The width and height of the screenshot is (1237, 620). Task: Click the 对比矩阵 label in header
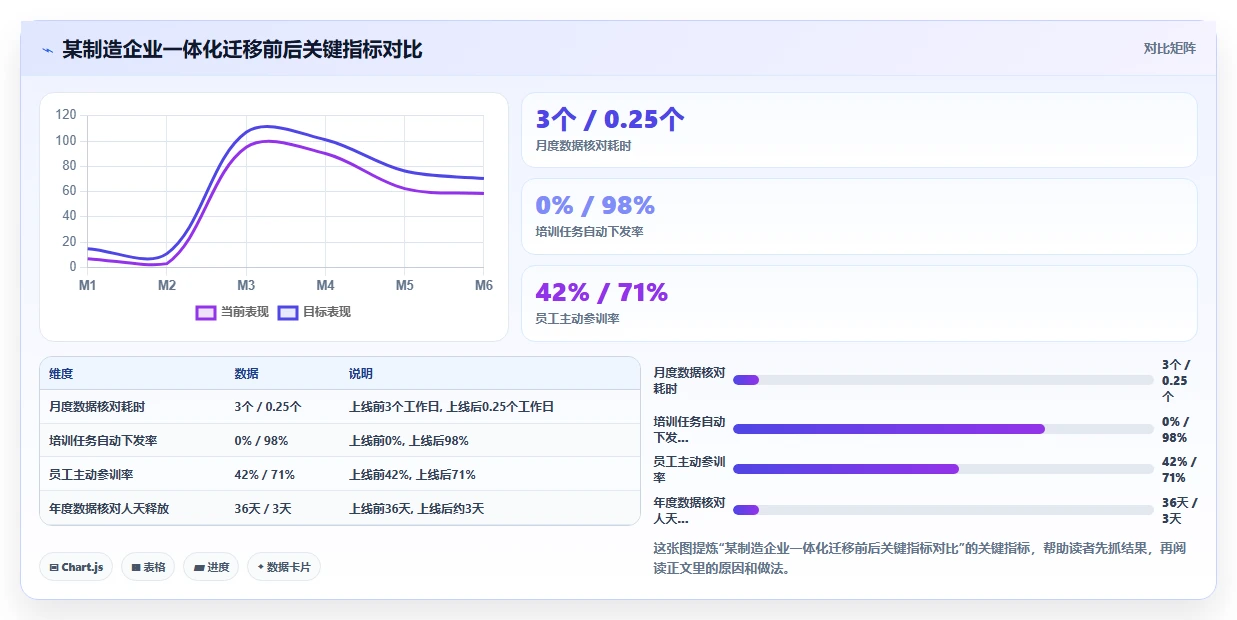tap(1169, 48)
